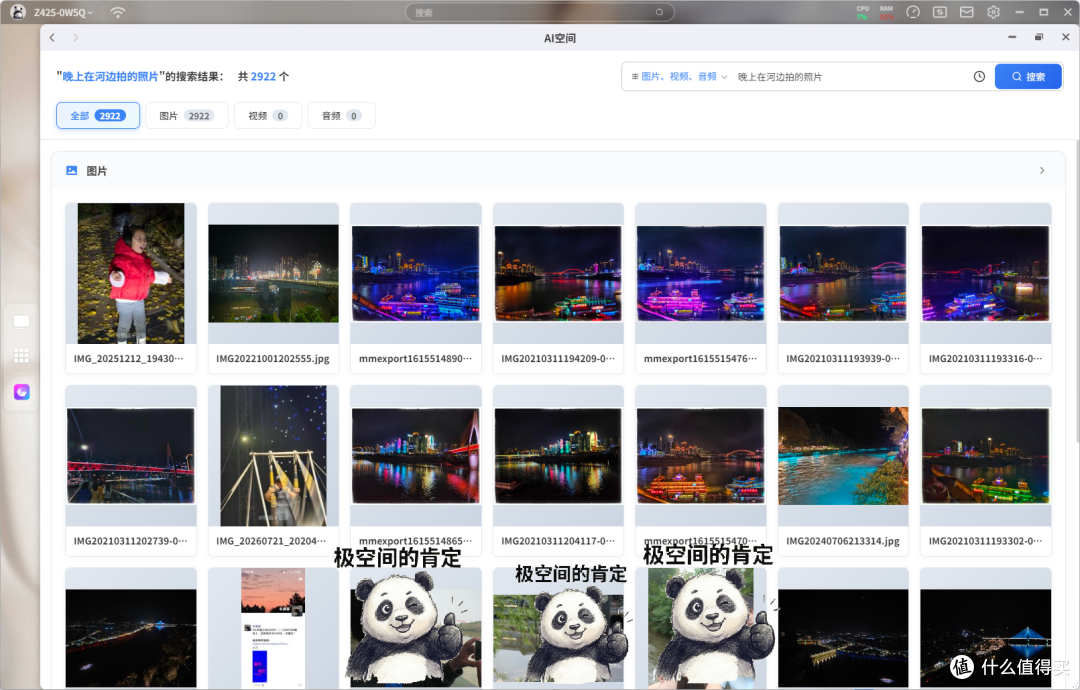Screen dimensions: 1080x690
Task: Open thumbnail IMG20210311193316-0
Action: pyautogui.click(x=986, y=273)
